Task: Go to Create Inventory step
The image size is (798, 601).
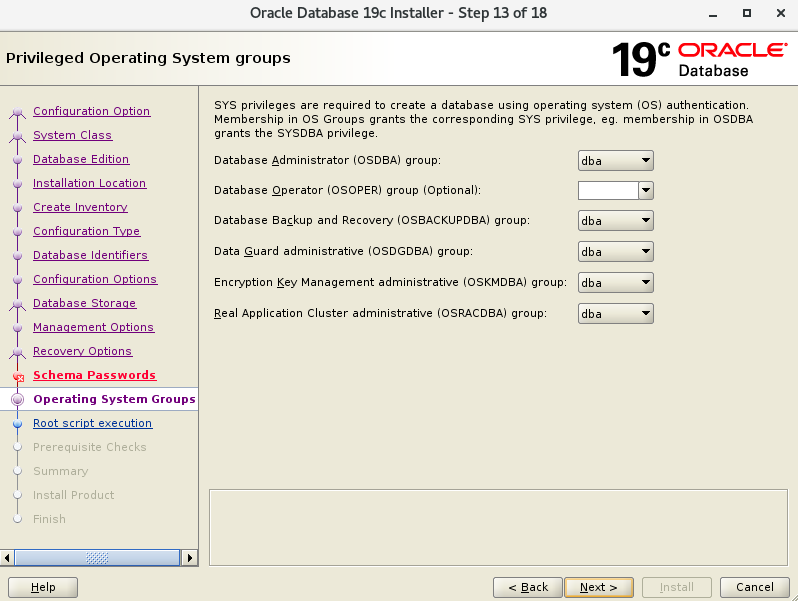Action: (x=80, y=207)
